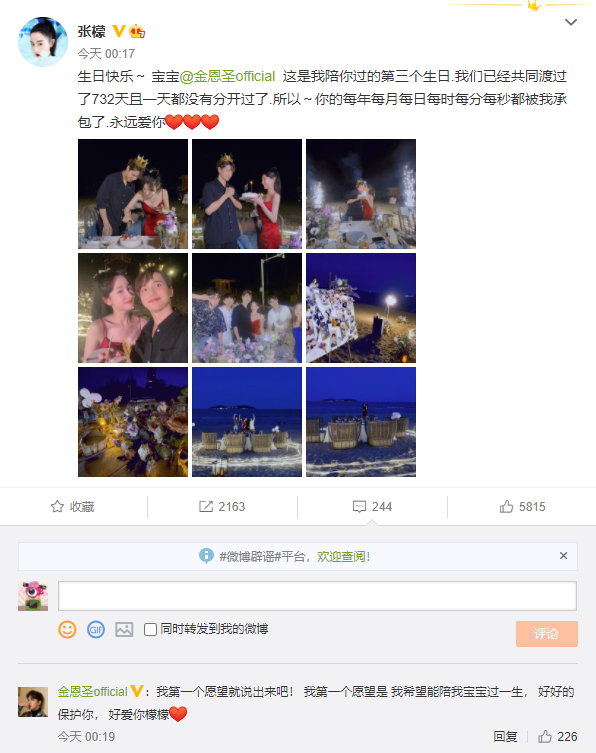
Task: Submit with the 评论 button
Action: point(547,634)
